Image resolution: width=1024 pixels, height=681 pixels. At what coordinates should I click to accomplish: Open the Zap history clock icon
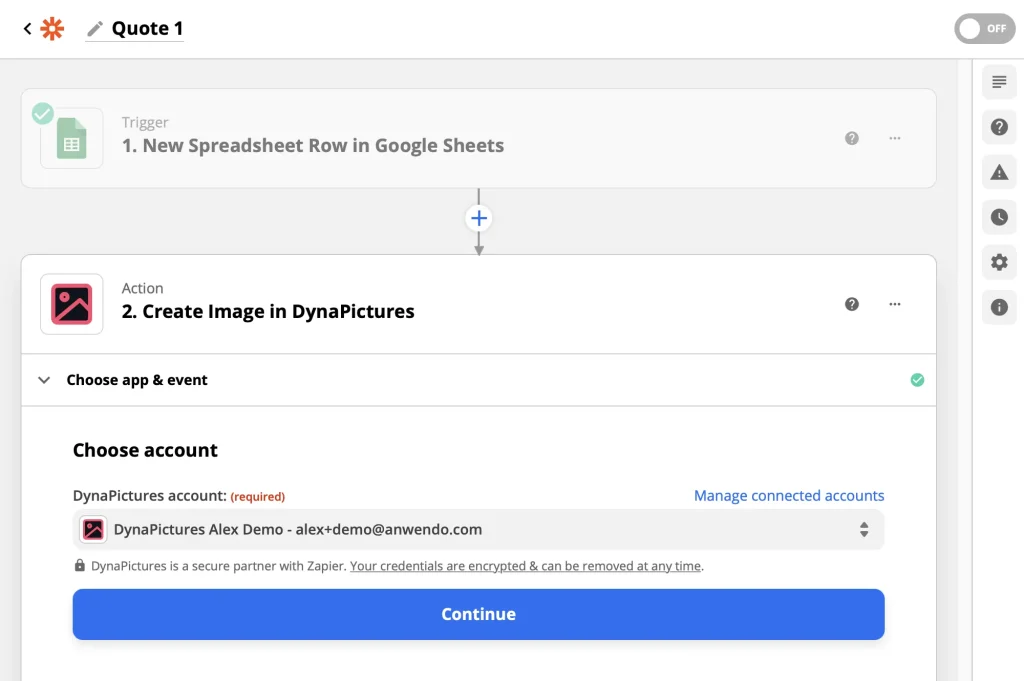point(999,217)
